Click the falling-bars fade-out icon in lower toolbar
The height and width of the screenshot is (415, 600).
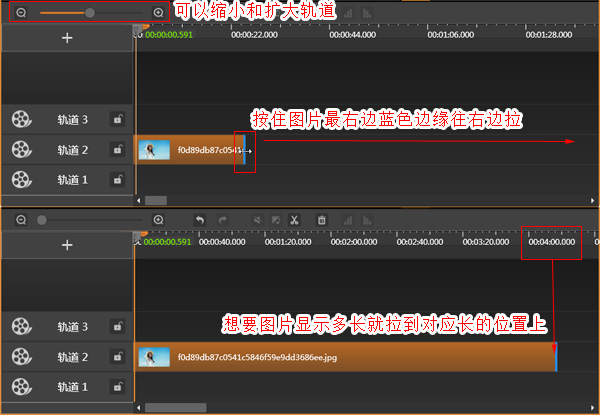(x=367, y=220)
